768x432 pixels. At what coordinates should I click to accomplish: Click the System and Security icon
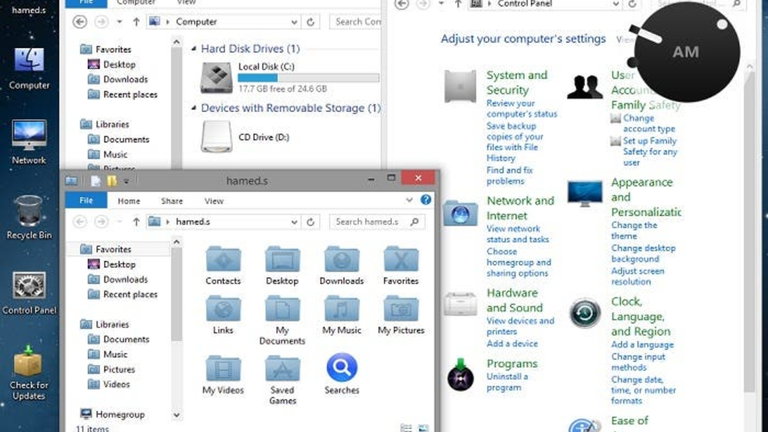pos(460,86)
